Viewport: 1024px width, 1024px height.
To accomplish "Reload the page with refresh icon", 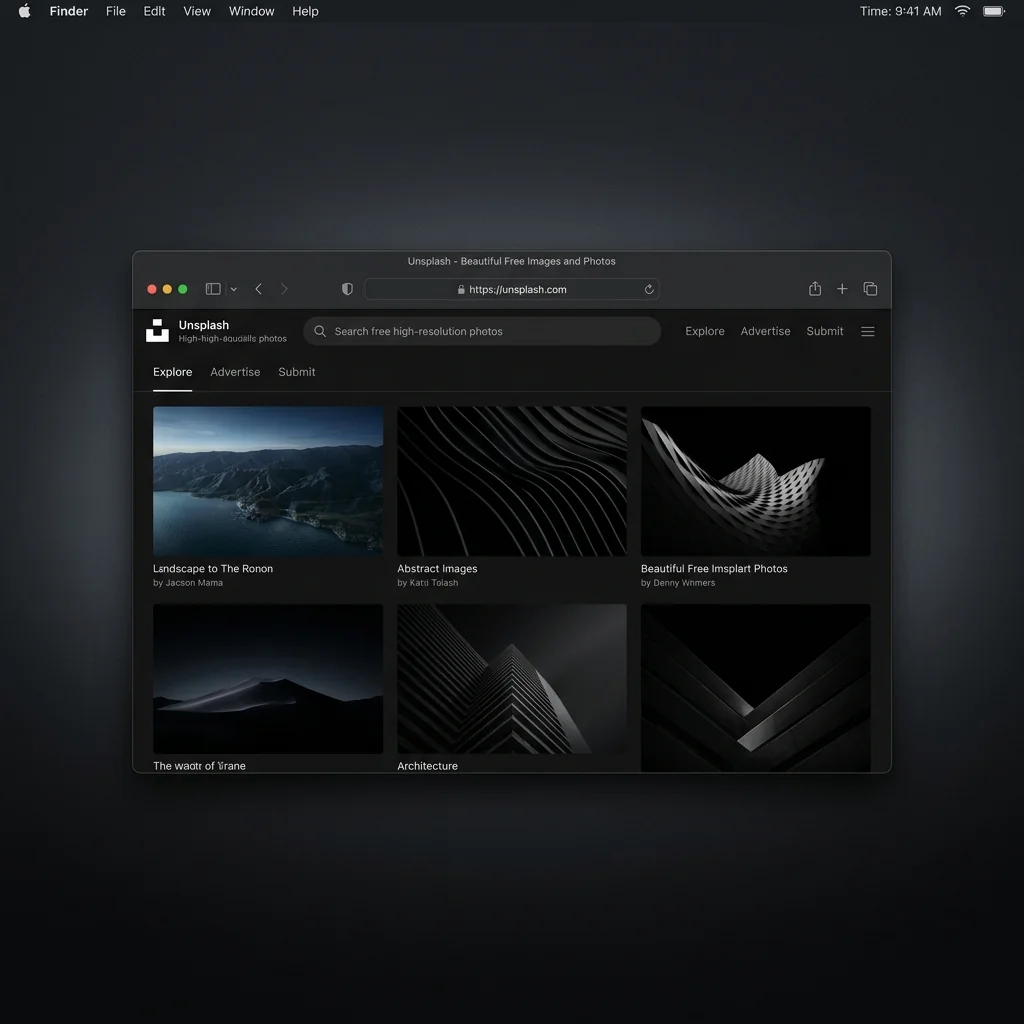I will [x=648, y=289].
